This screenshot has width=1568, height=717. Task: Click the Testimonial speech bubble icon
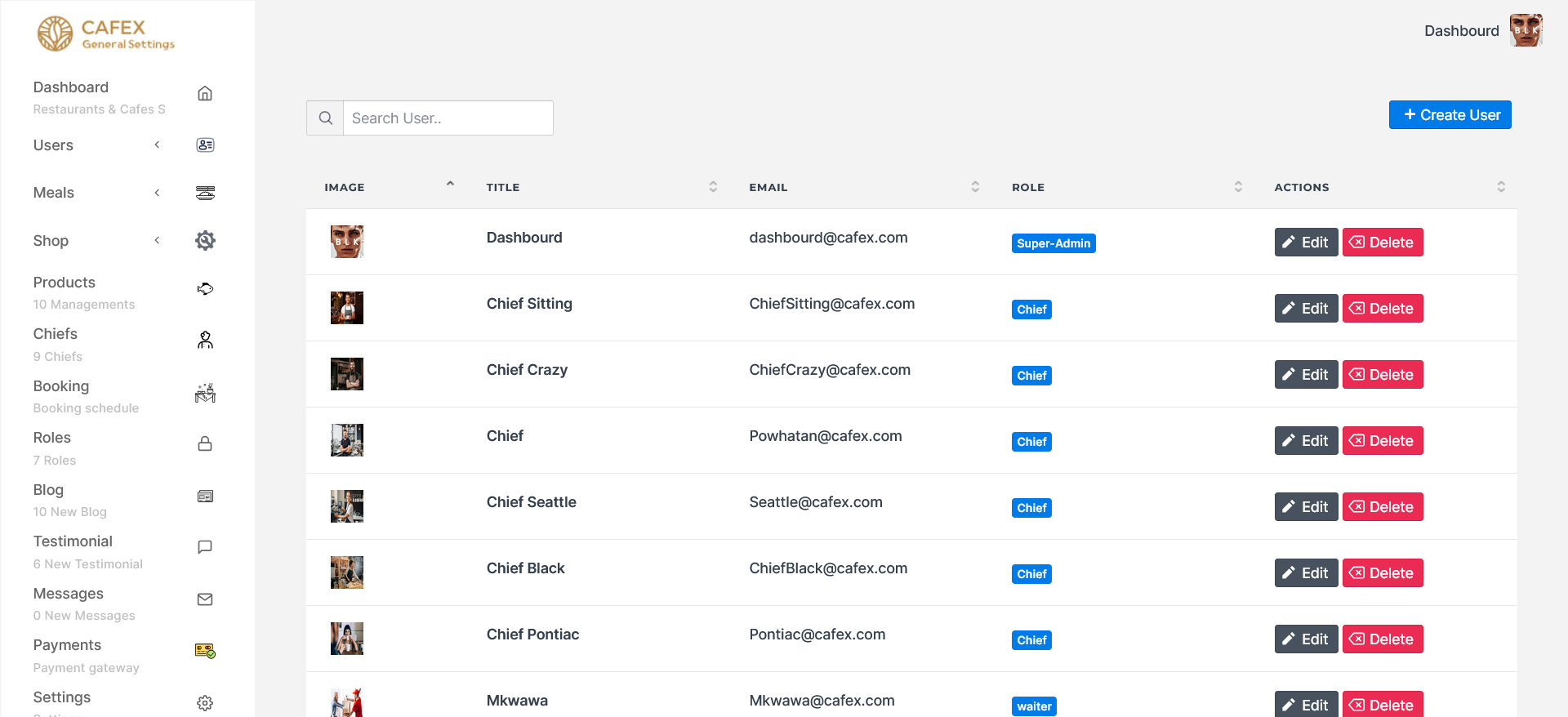205,547
